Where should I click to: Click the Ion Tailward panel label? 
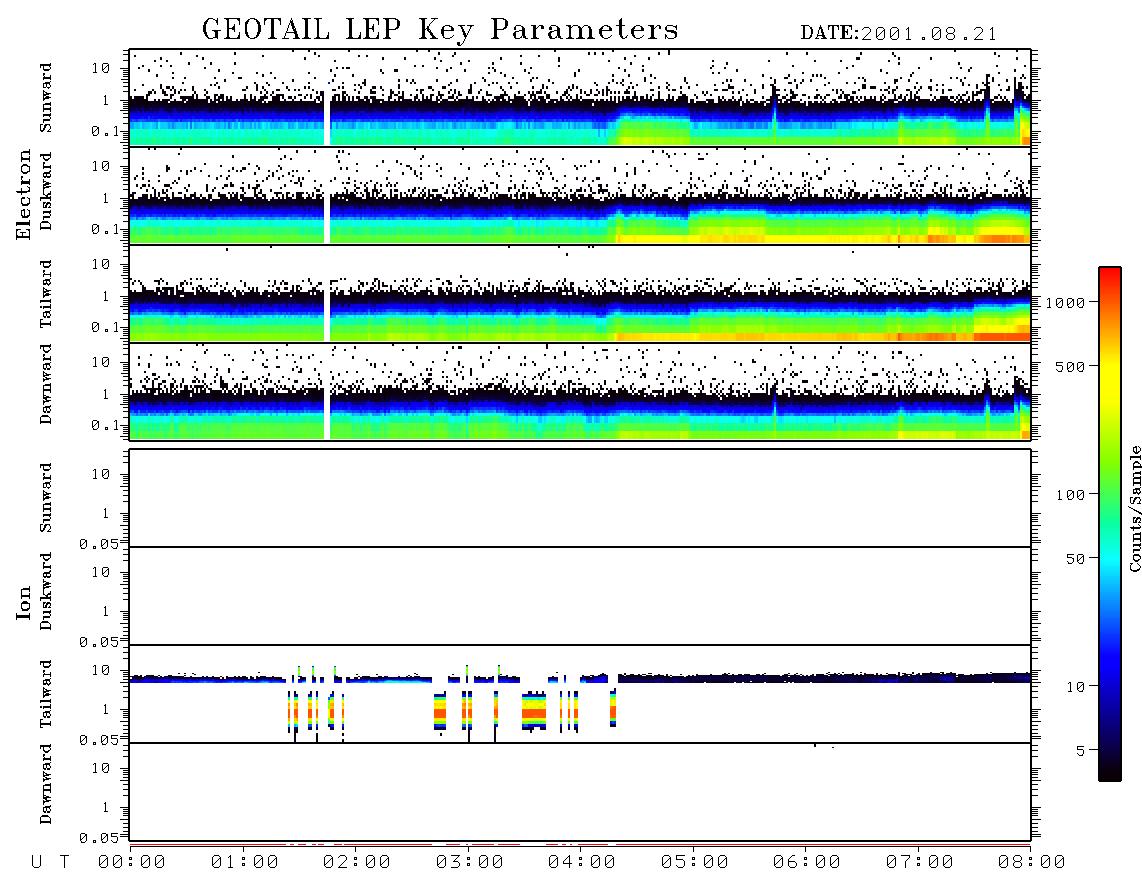click(46, 694)
